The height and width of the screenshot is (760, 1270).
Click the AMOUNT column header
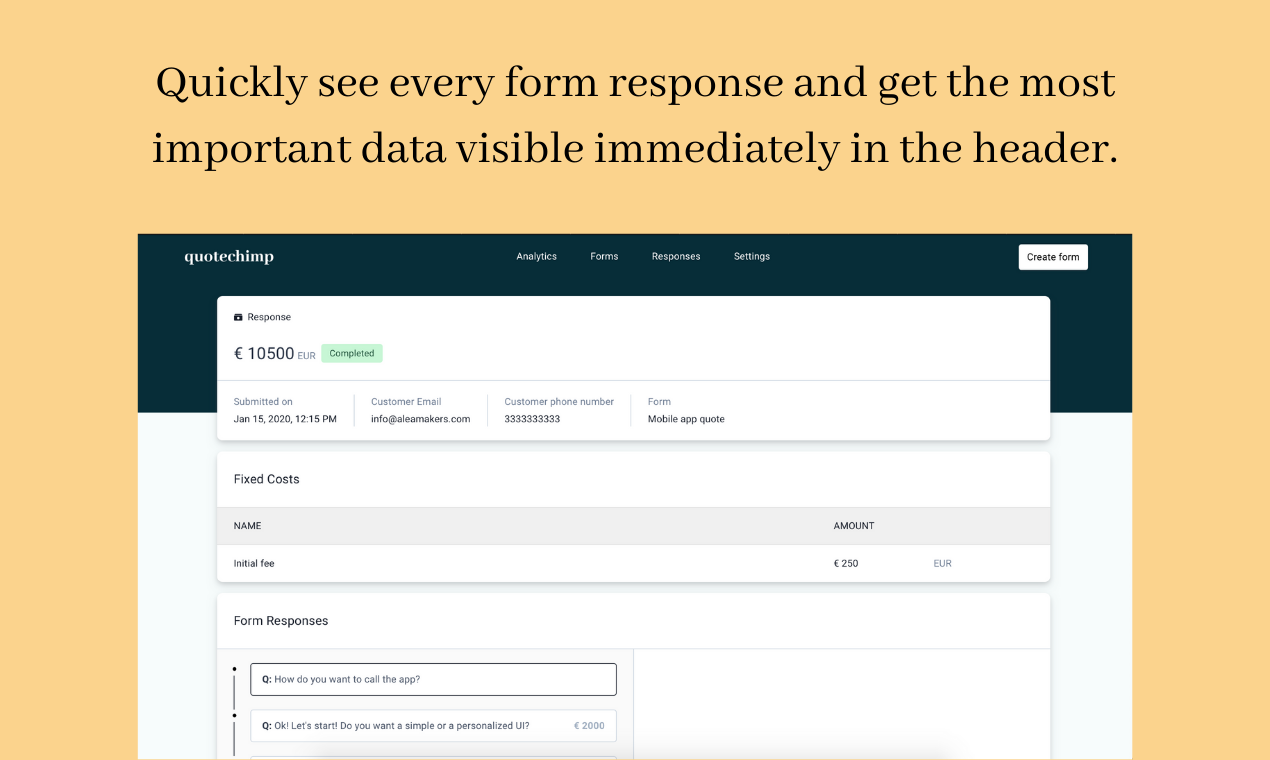(x=854, y=526)
